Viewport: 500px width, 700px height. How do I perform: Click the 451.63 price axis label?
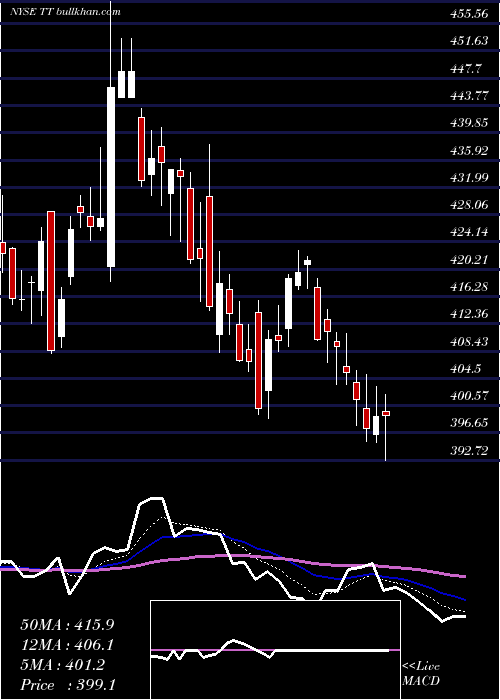[x=469, y=41]
